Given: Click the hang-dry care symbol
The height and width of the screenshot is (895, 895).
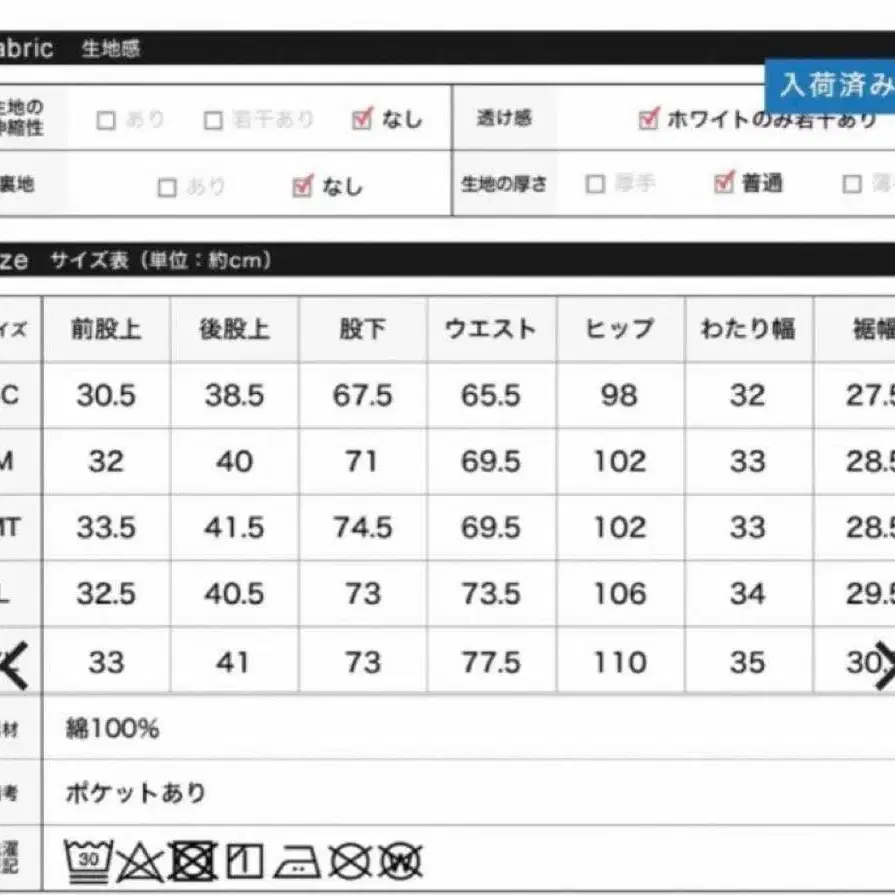Looking at the screenshot, I should click(244, 858).
